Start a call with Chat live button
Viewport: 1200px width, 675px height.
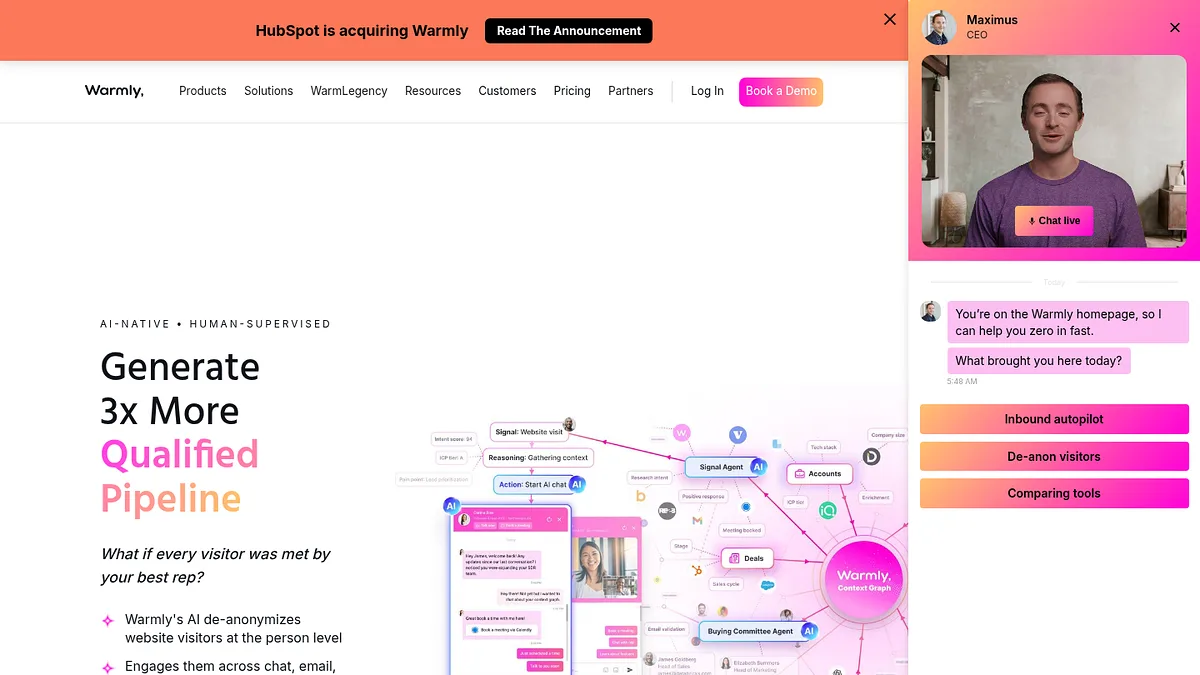[x=1054, y=221]
